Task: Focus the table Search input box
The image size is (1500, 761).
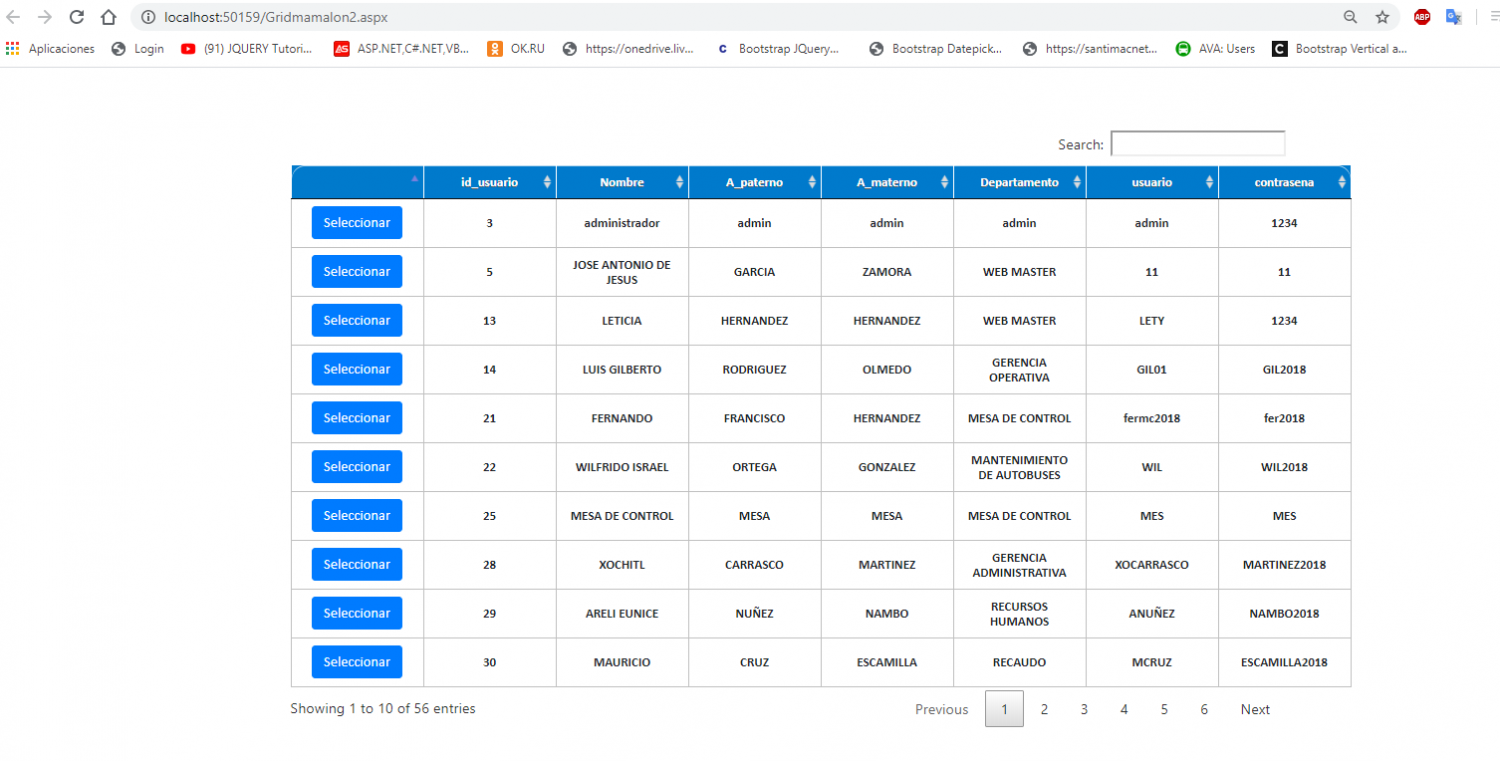Action: [1198, 144]
